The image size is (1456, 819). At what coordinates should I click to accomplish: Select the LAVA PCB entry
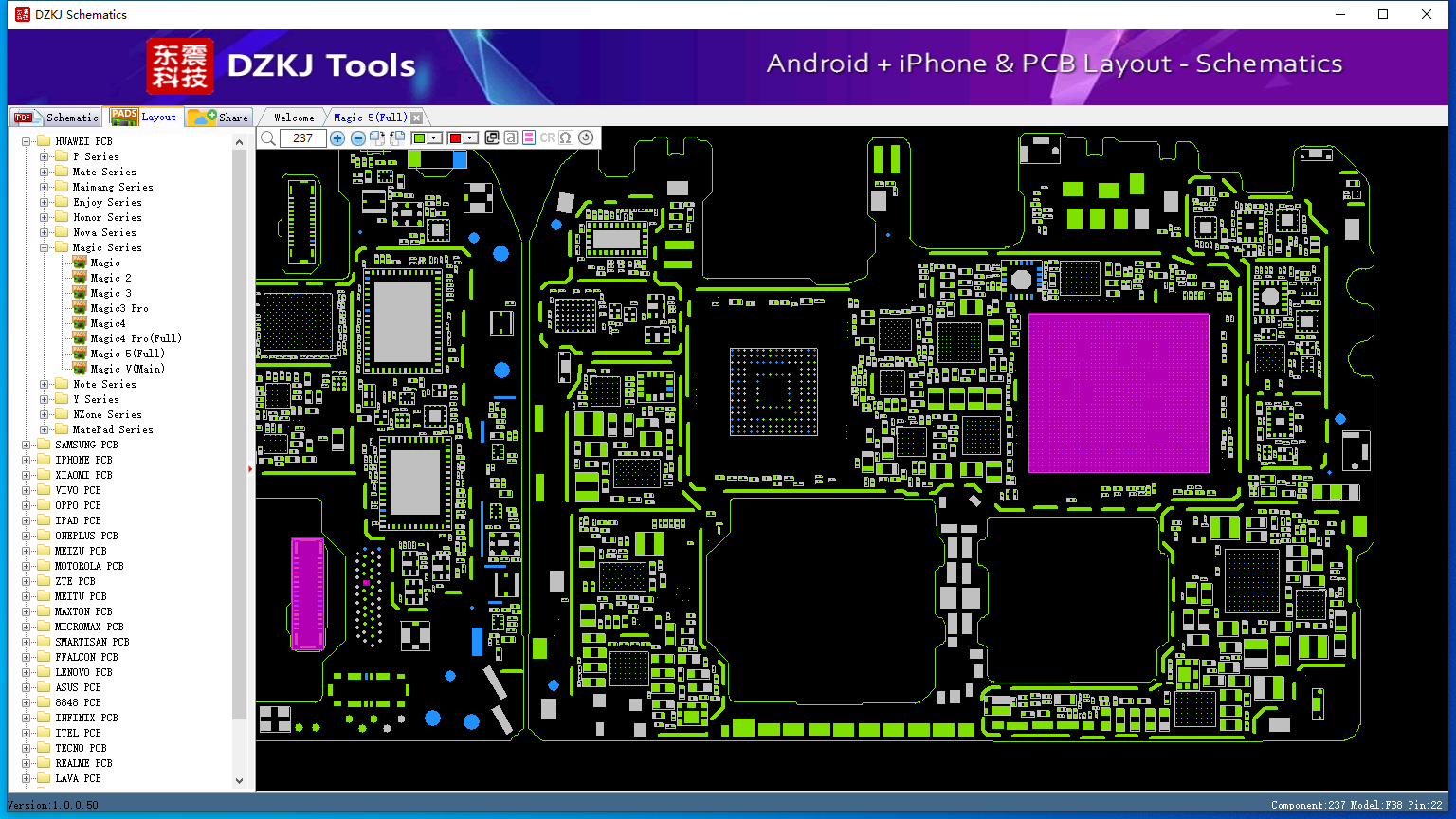78,778
